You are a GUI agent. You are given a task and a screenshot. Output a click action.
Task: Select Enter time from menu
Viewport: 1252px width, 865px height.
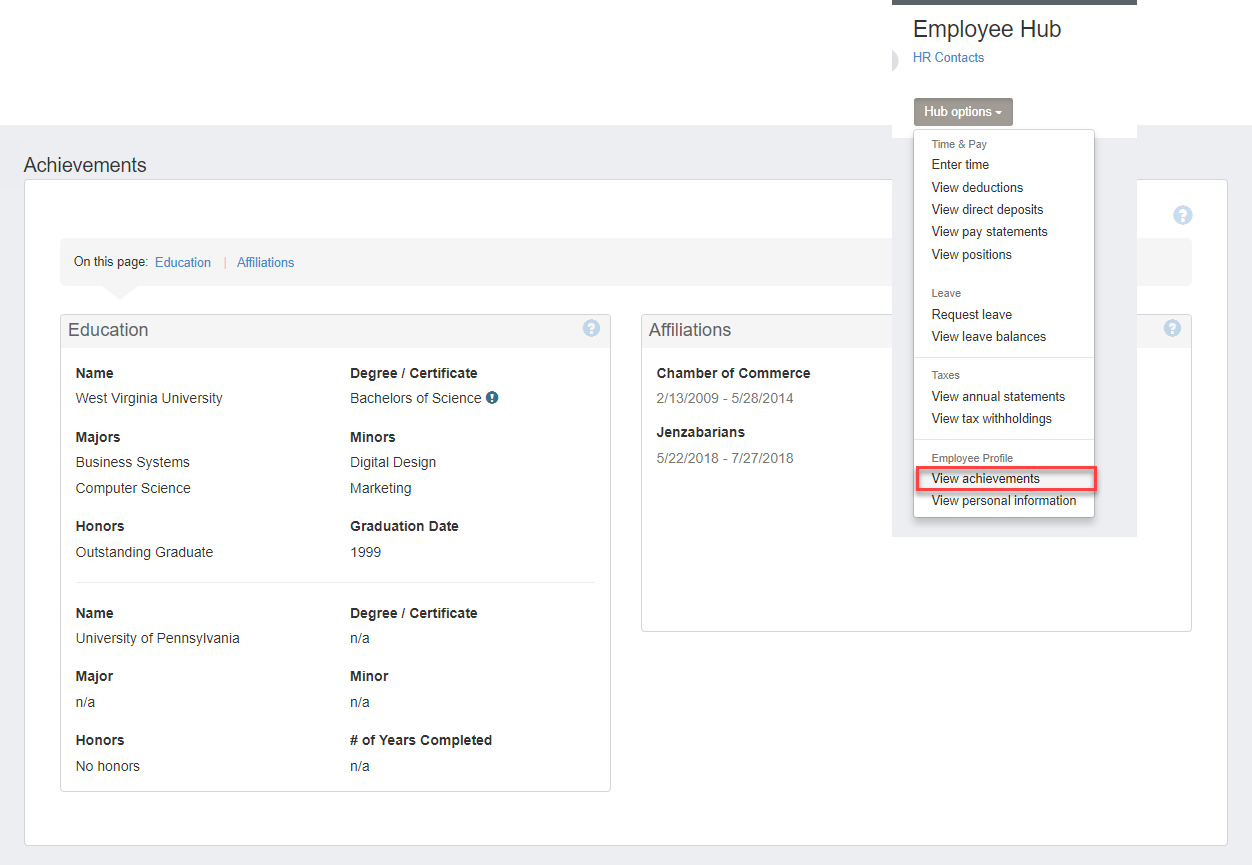click(x=960, y=164)
